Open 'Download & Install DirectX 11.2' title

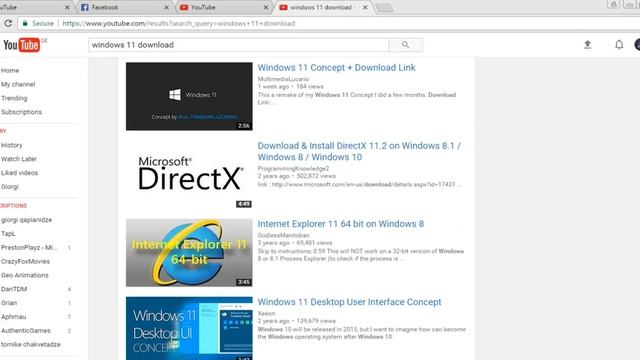pos(359,151)
